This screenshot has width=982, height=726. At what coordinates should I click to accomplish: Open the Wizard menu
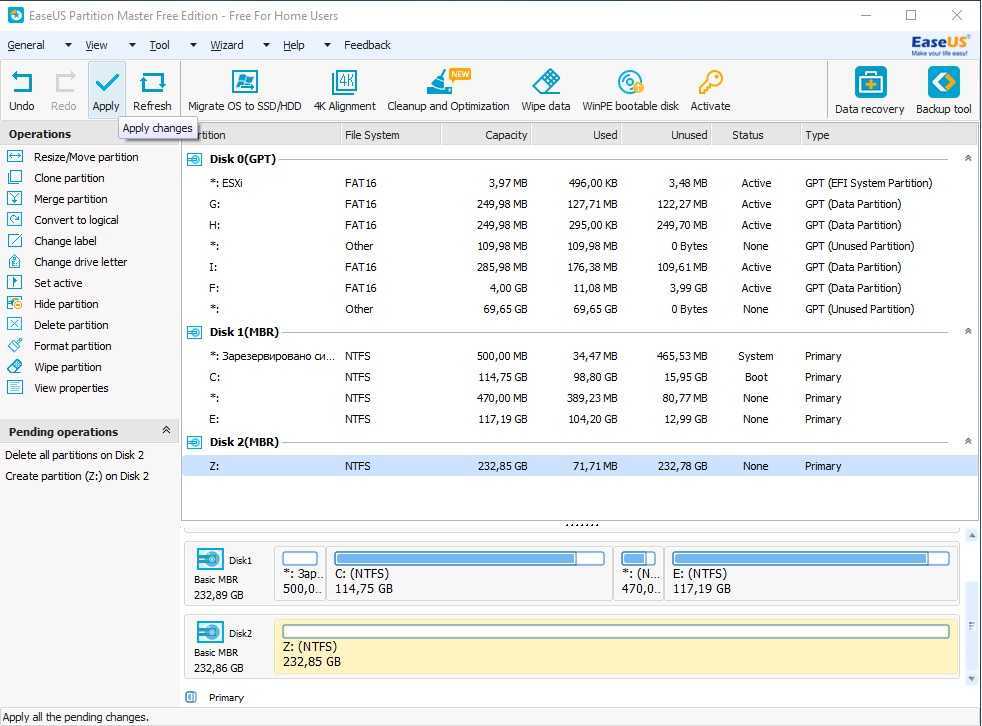click(227, 45)
